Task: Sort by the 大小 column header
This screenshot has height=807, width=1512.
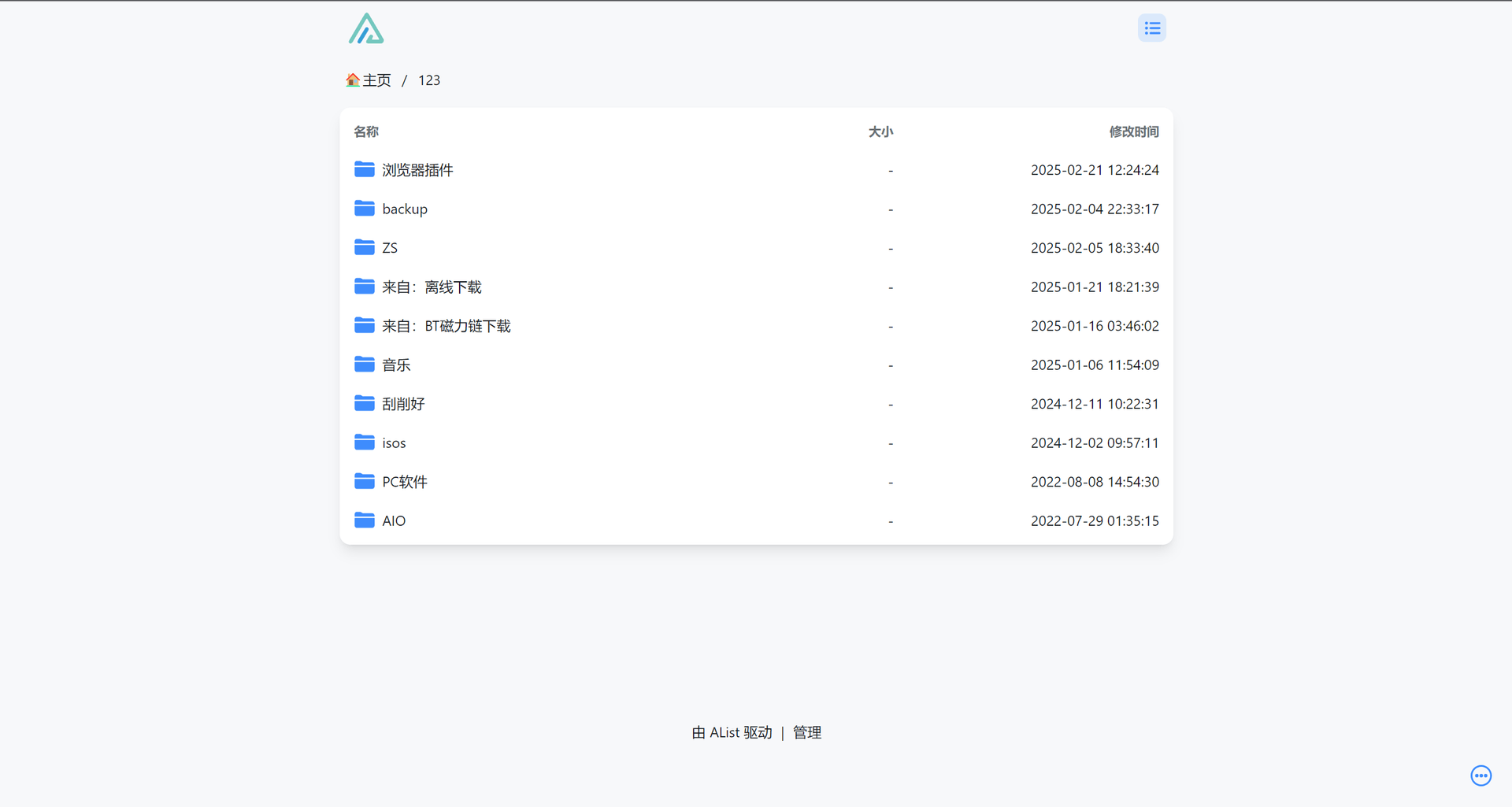Action: point(880,131)
